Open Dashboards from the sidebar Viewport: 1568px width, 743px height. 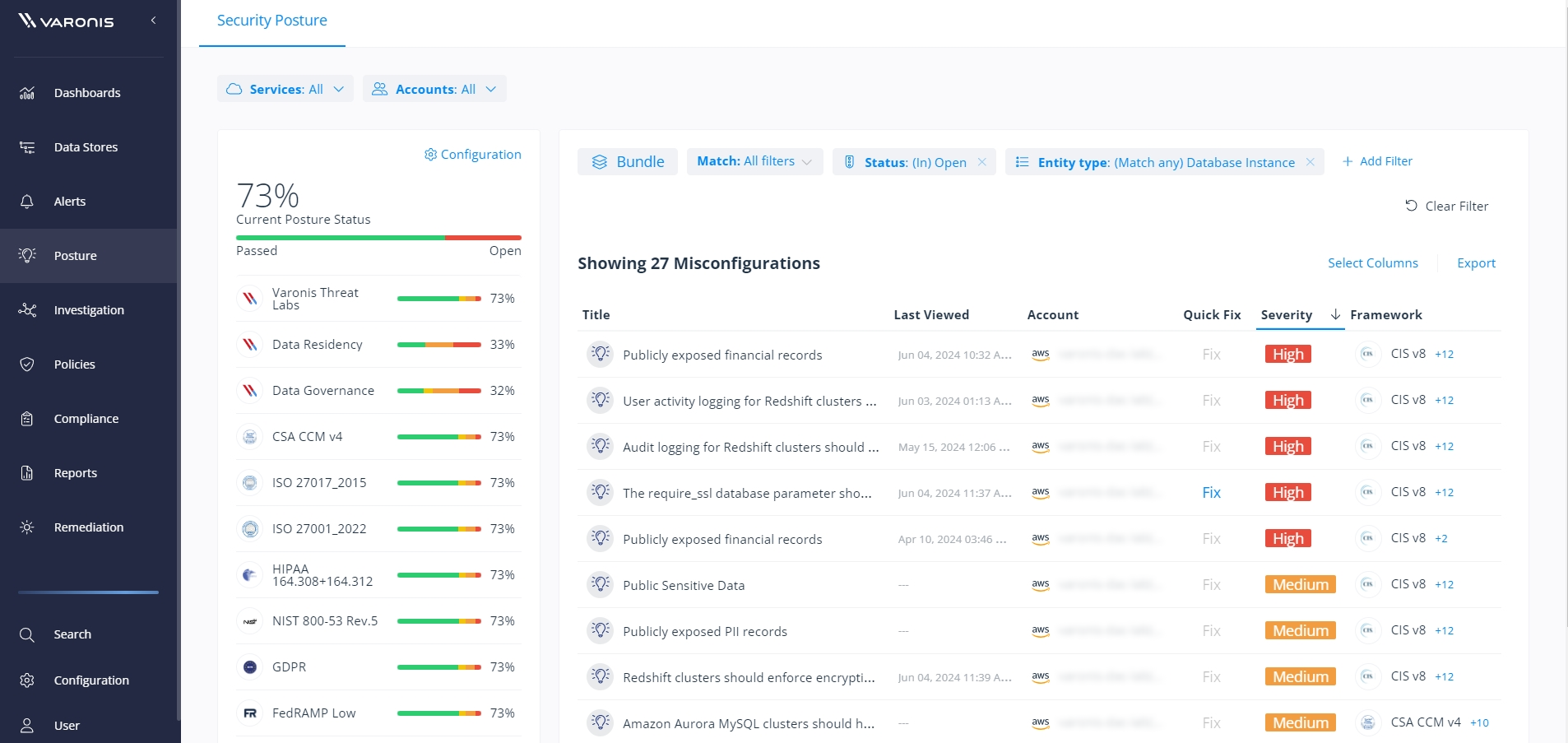click(x=89, y=93)
